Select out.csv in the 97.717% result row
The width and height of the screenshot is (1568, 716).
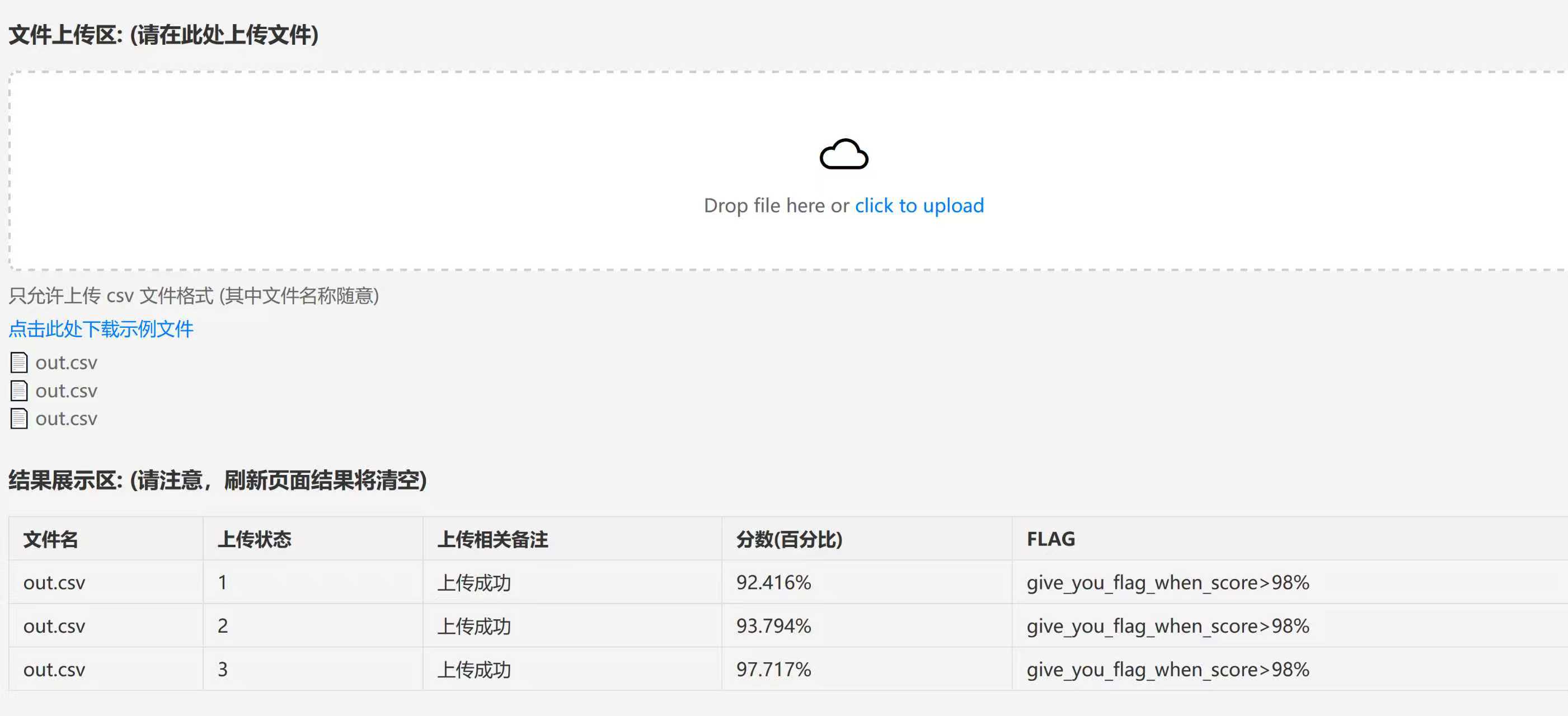54,670
